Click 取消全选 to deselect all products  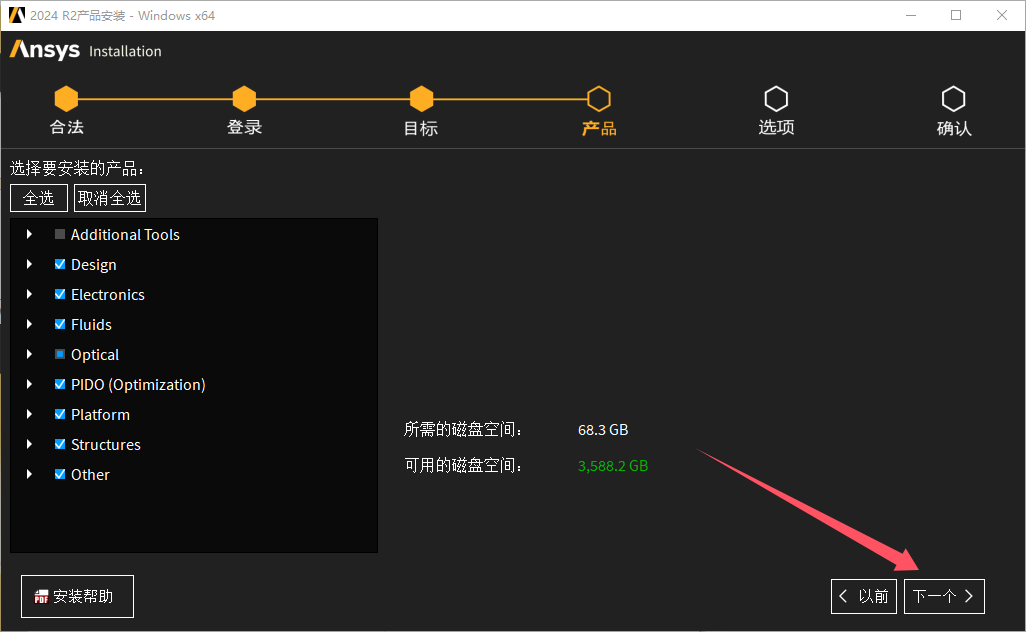pyautogui.click(x=110, y=198)
